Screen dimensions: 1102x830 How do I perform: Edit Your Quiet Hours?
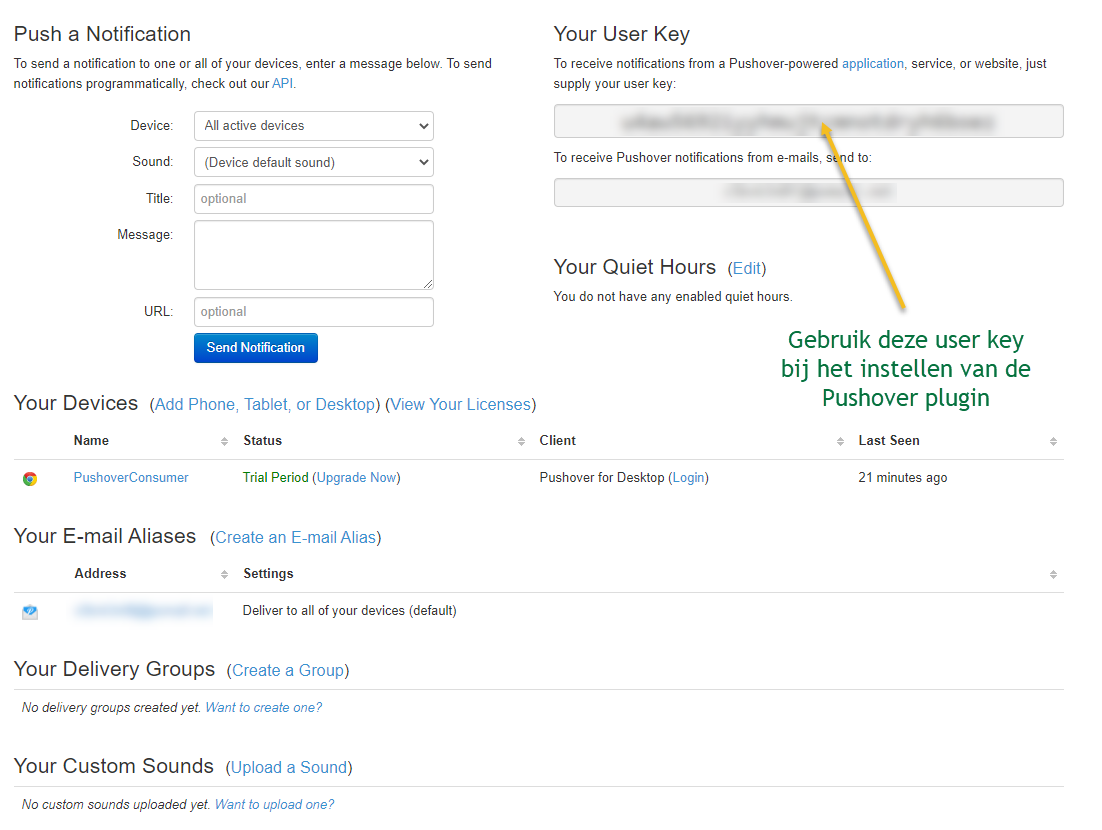coord(746,268)
